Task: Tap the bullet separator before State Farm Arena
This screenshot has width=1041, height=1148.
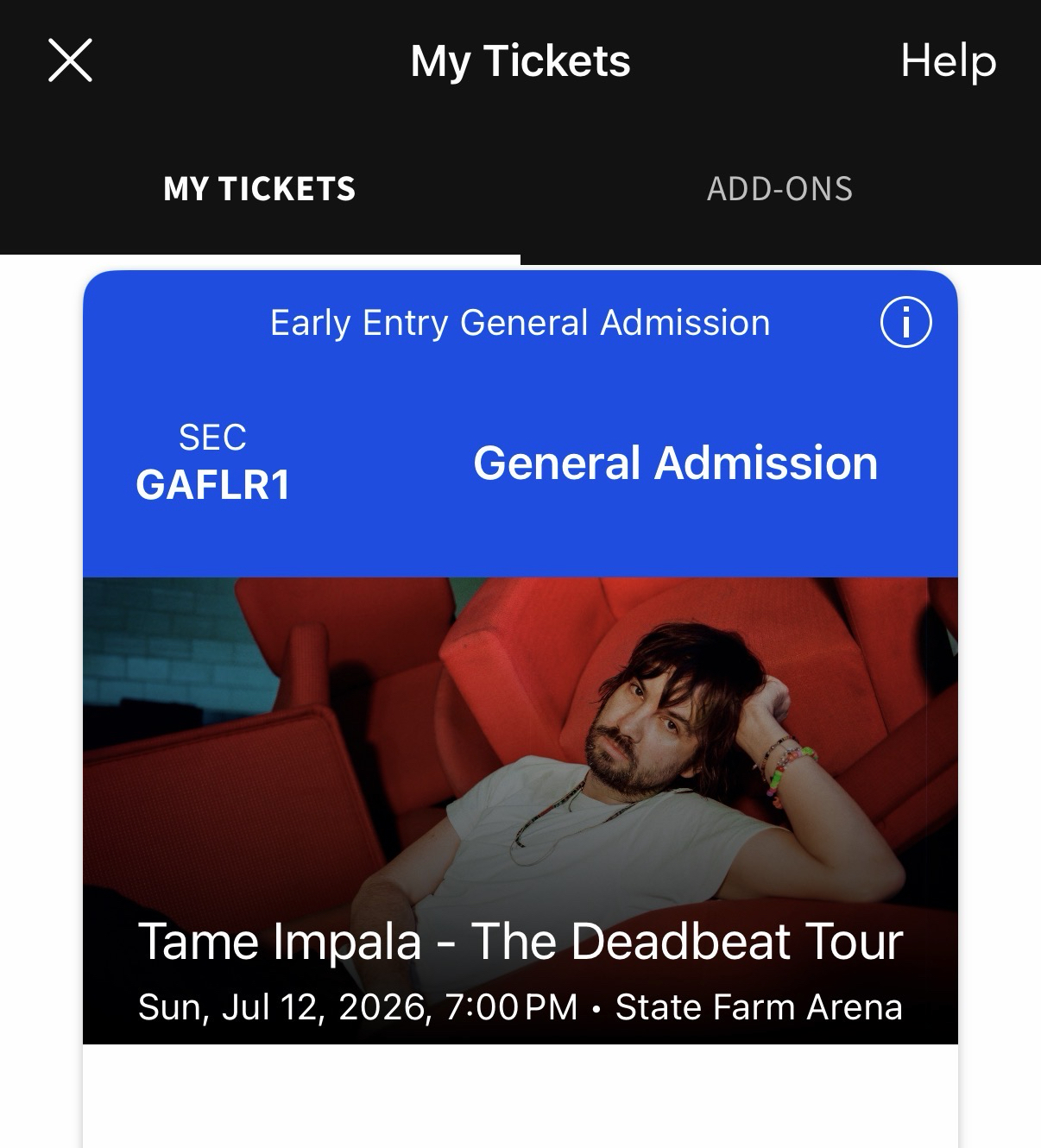Action: pos(596,1008)
